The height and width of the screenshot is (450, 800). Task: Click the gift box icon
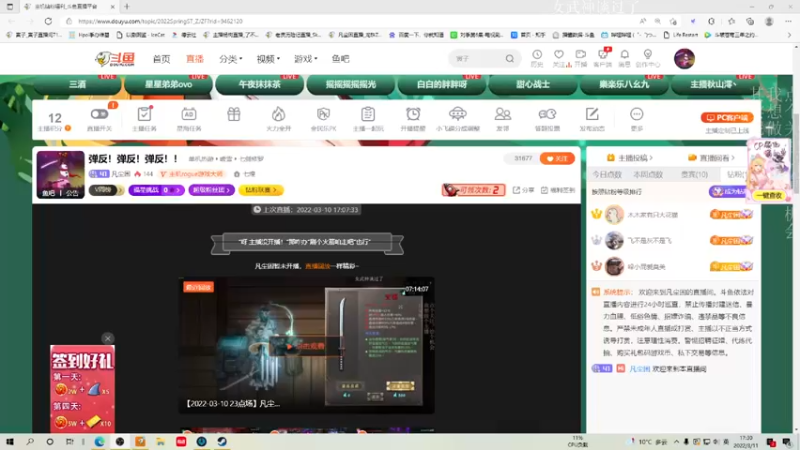[x=234, y=114]
